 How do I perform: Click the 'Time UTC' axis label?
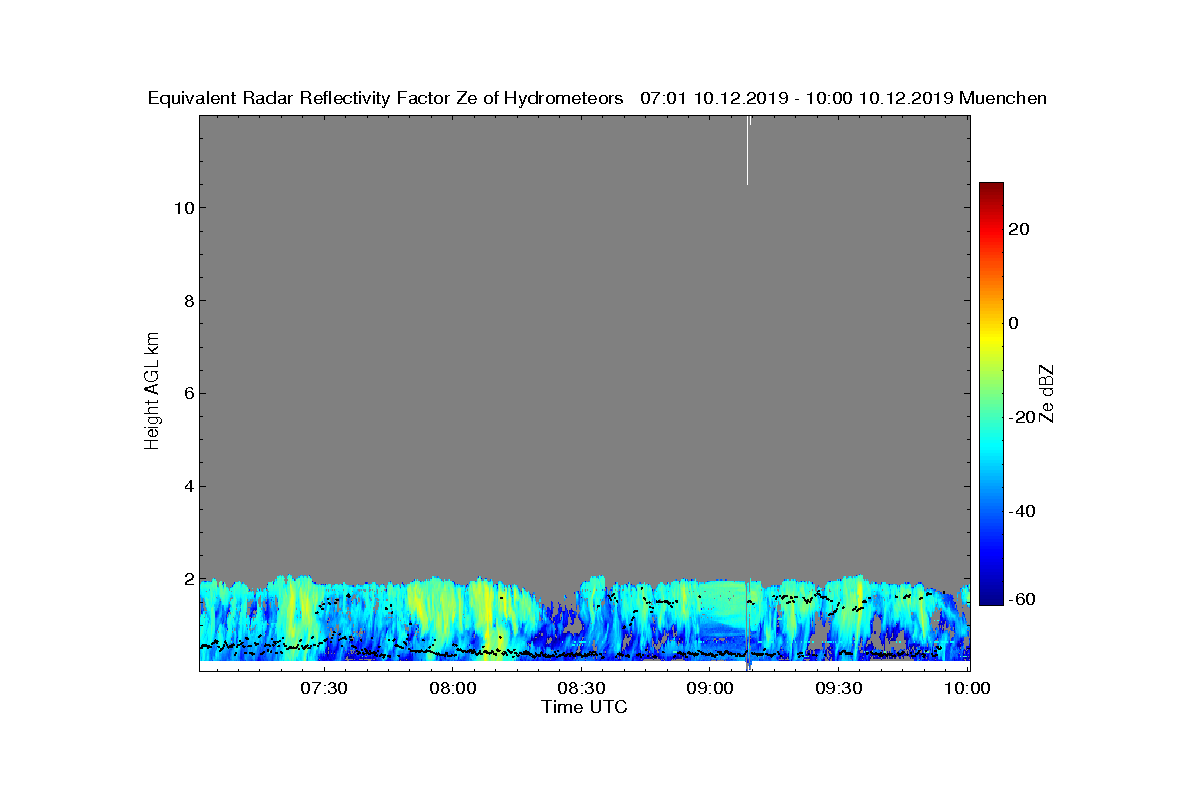585,707
